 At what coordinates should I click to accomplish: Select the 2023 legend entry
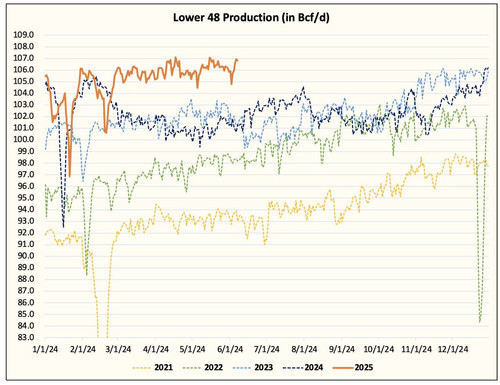[253, 368]
